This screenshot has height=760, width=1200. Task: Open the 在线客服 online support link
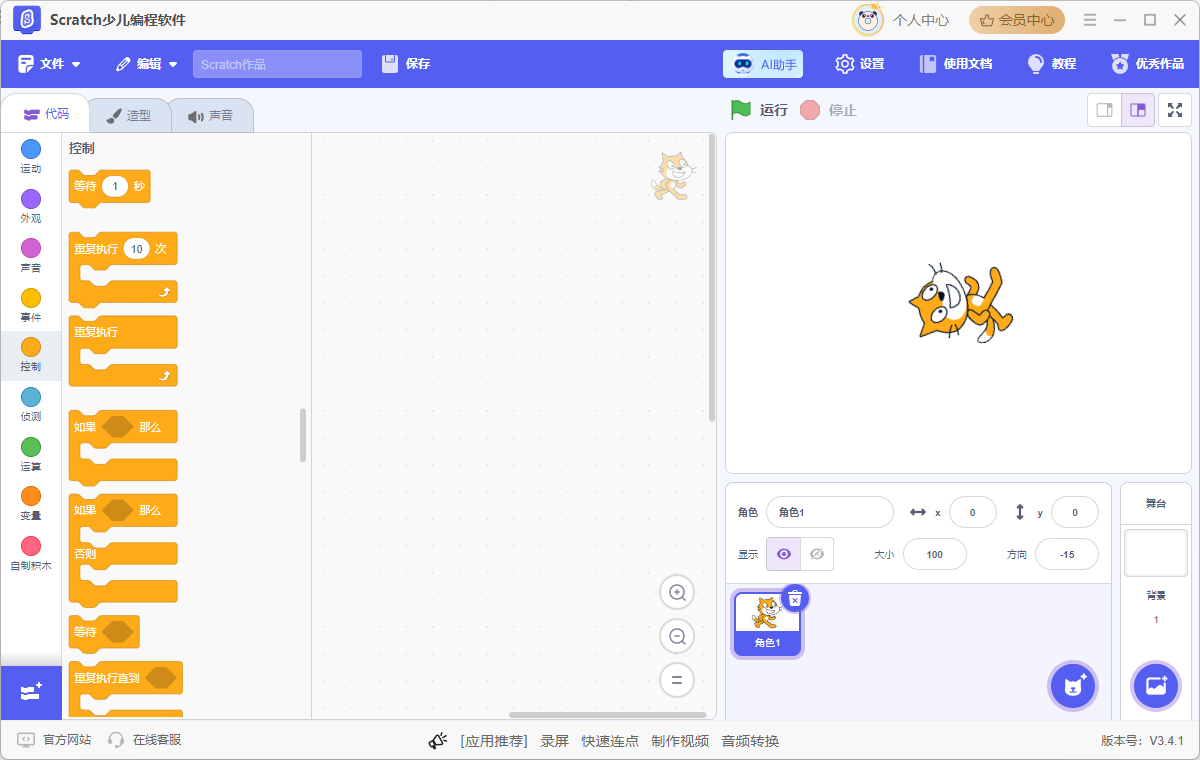coord(145,740)
